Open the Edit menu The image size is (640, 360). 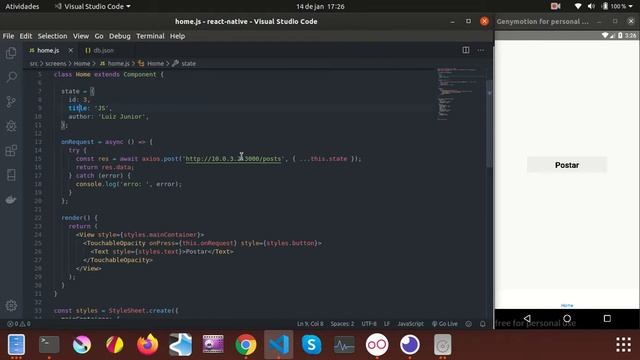[x=26, y=36]
